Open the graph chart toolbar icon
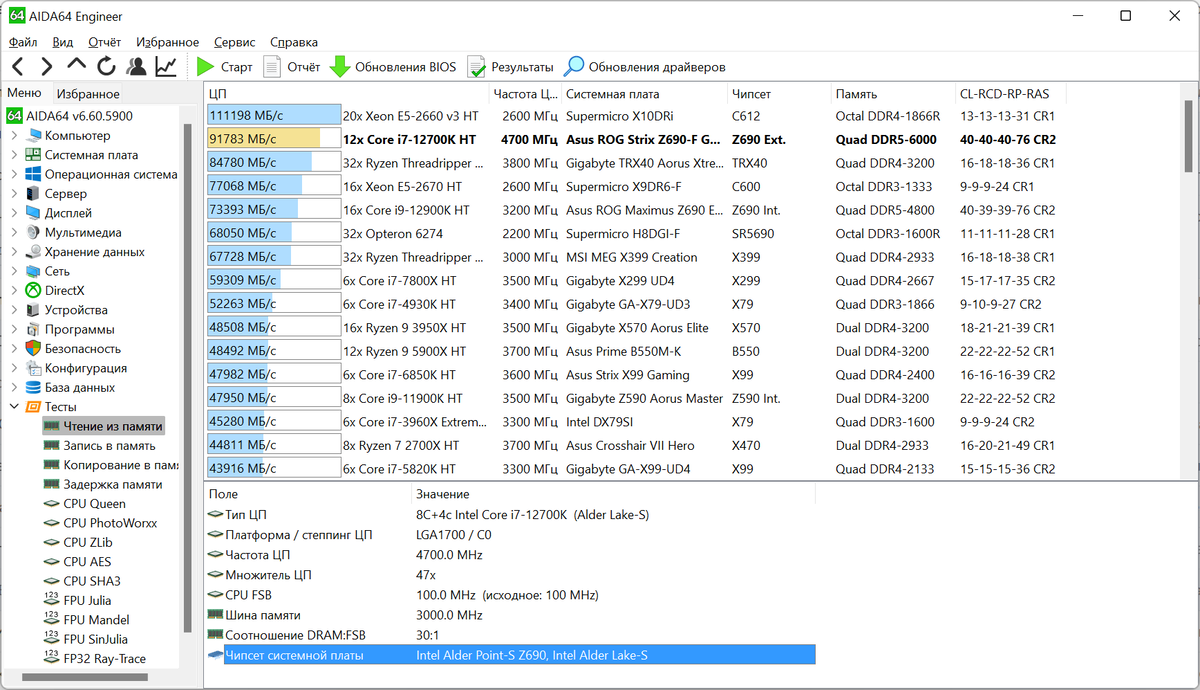The width and height of the screenshot is (1200, 690). pos(166,67)
